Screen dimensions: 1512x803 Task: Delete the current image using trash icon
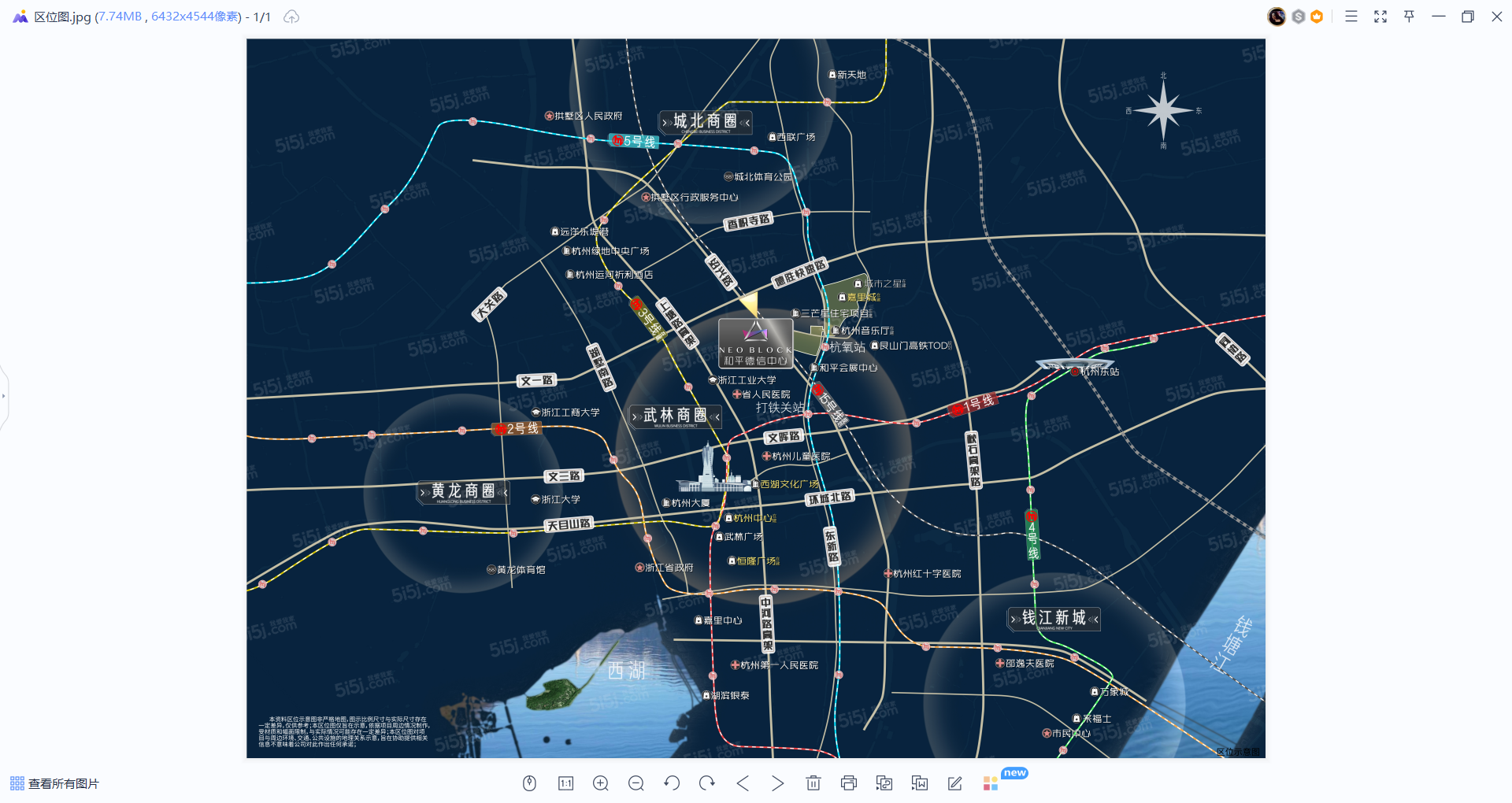coord(813,783)
